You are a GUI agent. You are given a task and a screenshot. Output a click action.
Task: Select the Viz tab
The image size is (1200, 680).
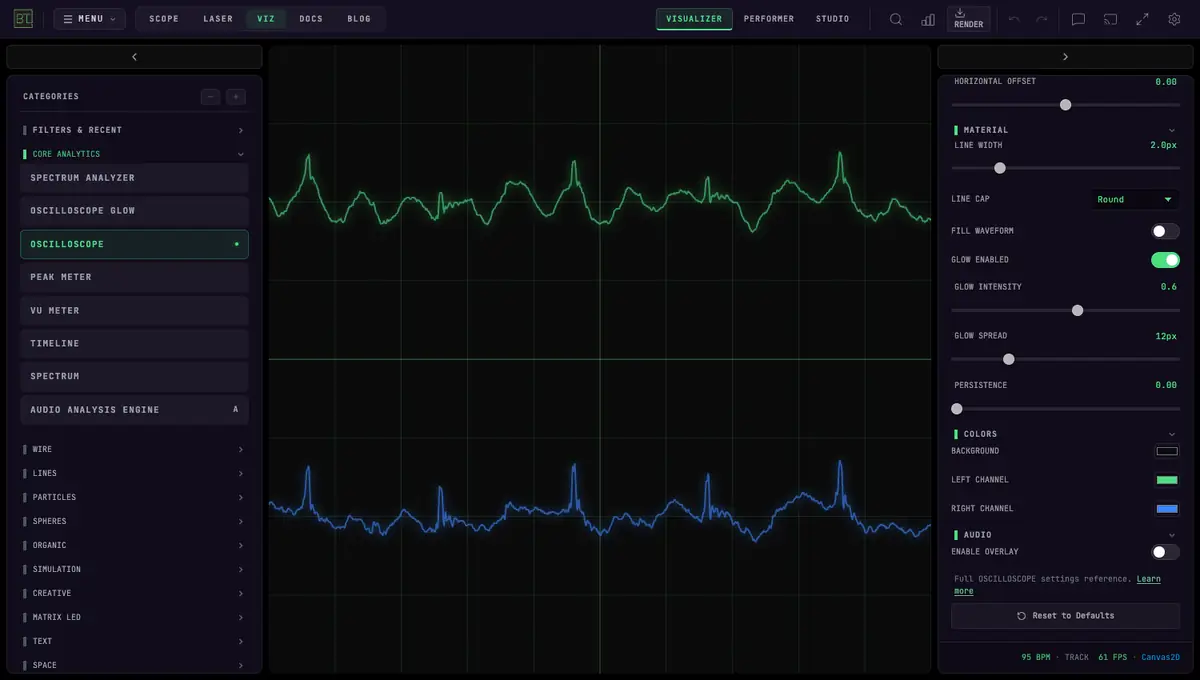266,19
